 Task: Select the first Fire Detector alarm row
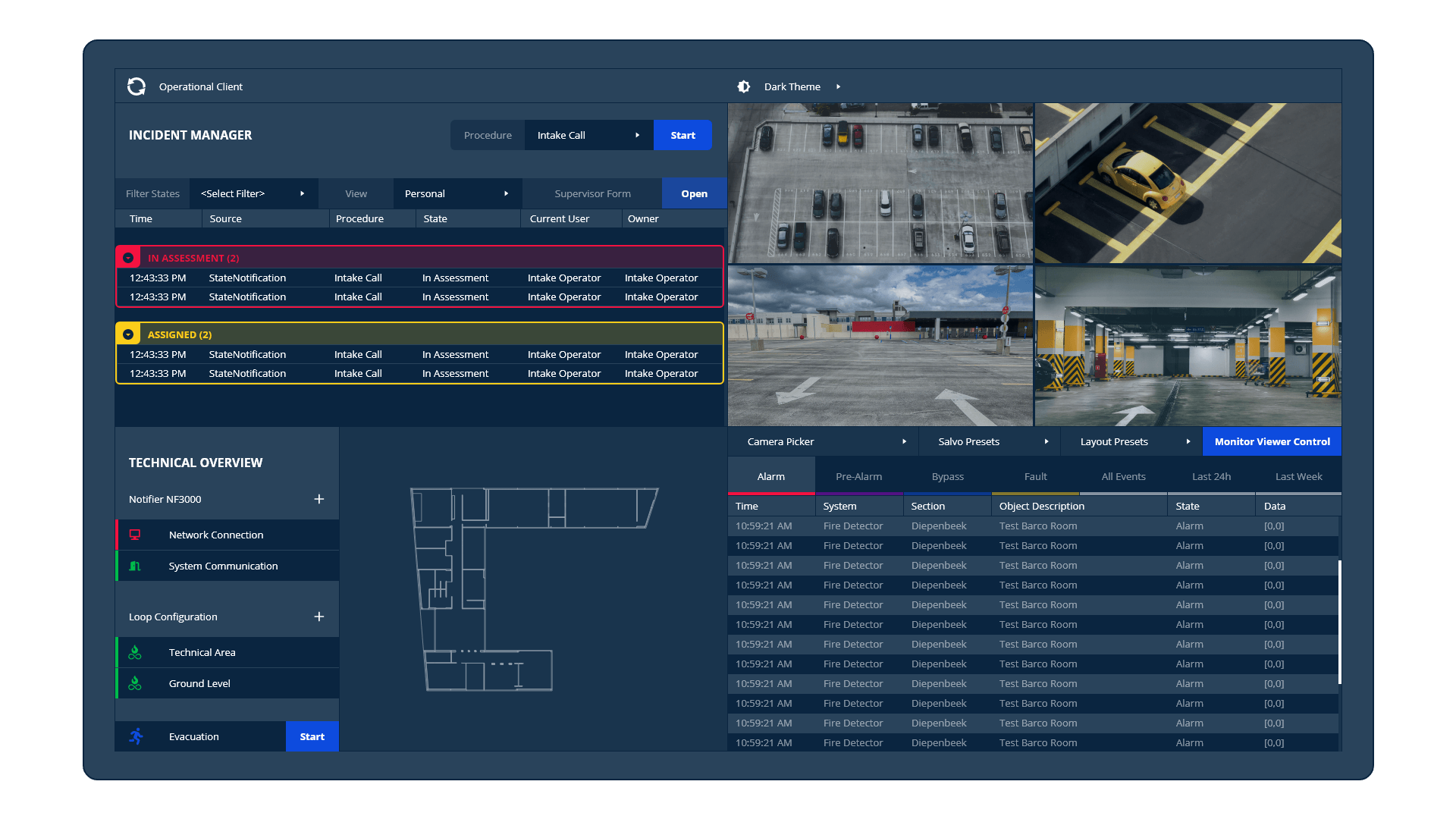(1033, 526)
